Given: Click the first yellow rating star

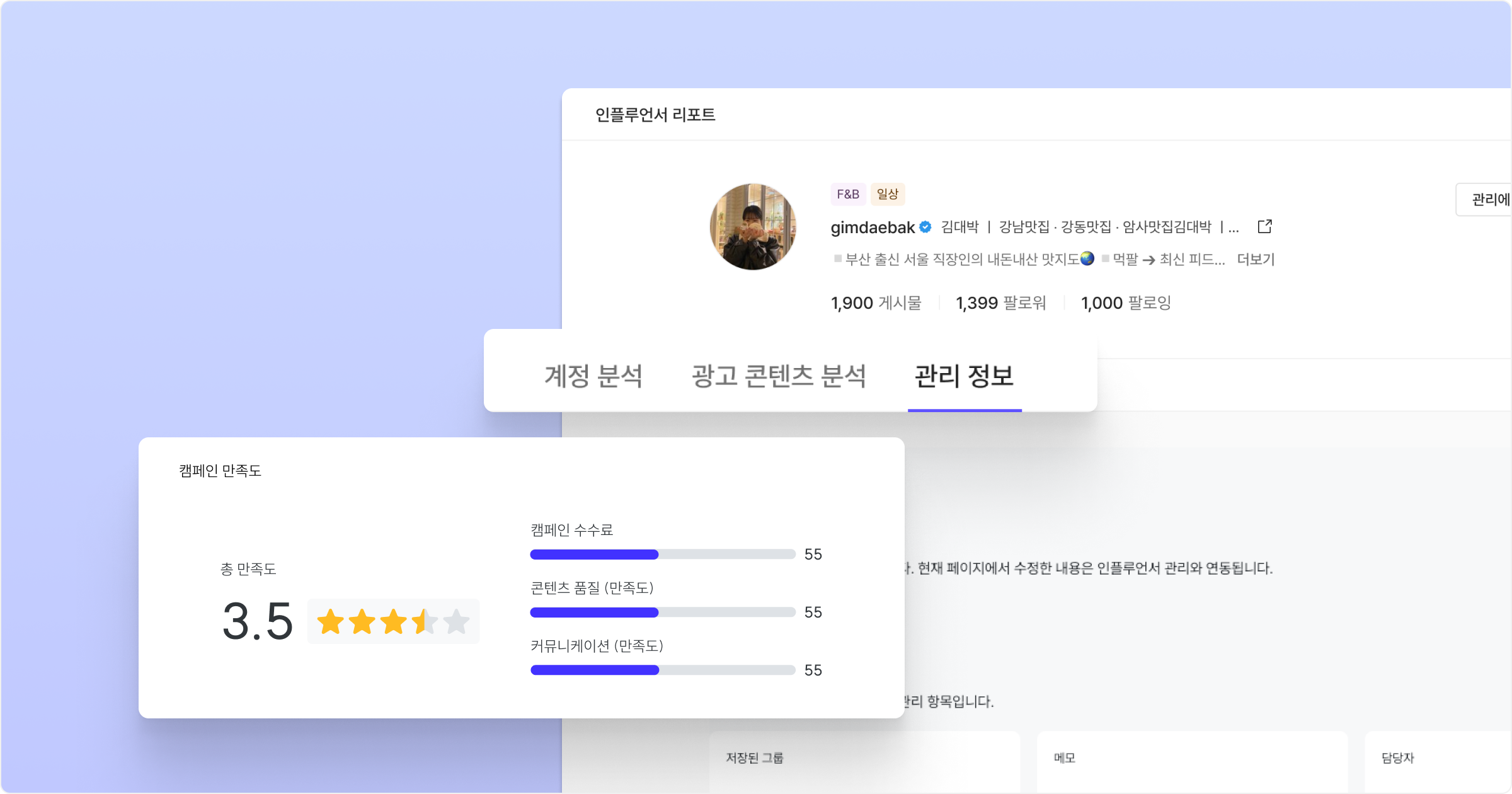Looking at the screenshot, I should pyautogui.click(x=330, y=622).
